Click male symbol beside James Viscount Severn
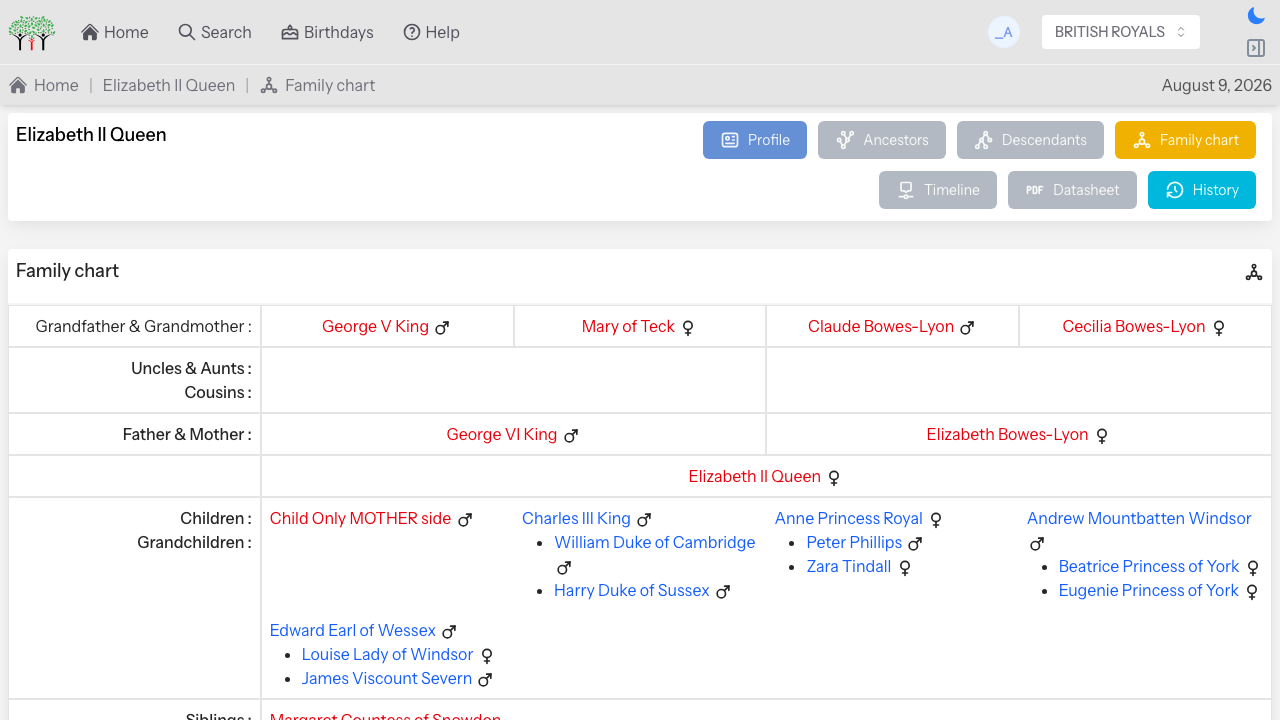Image resolution: width=1280 pixels, height=720 pixels. point(485,679)
